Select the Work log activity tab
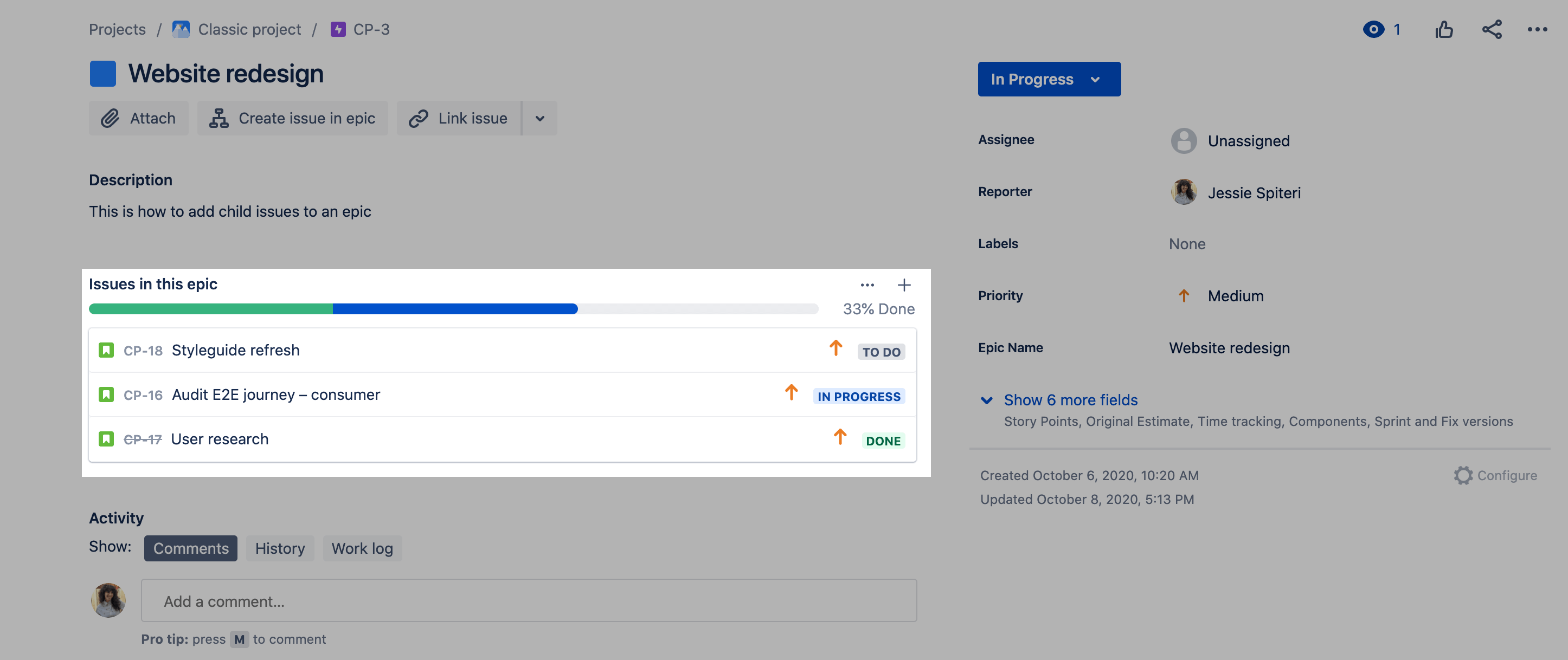Image resolution: width=1568 pixels, height=660 pixels. point(361,547)
